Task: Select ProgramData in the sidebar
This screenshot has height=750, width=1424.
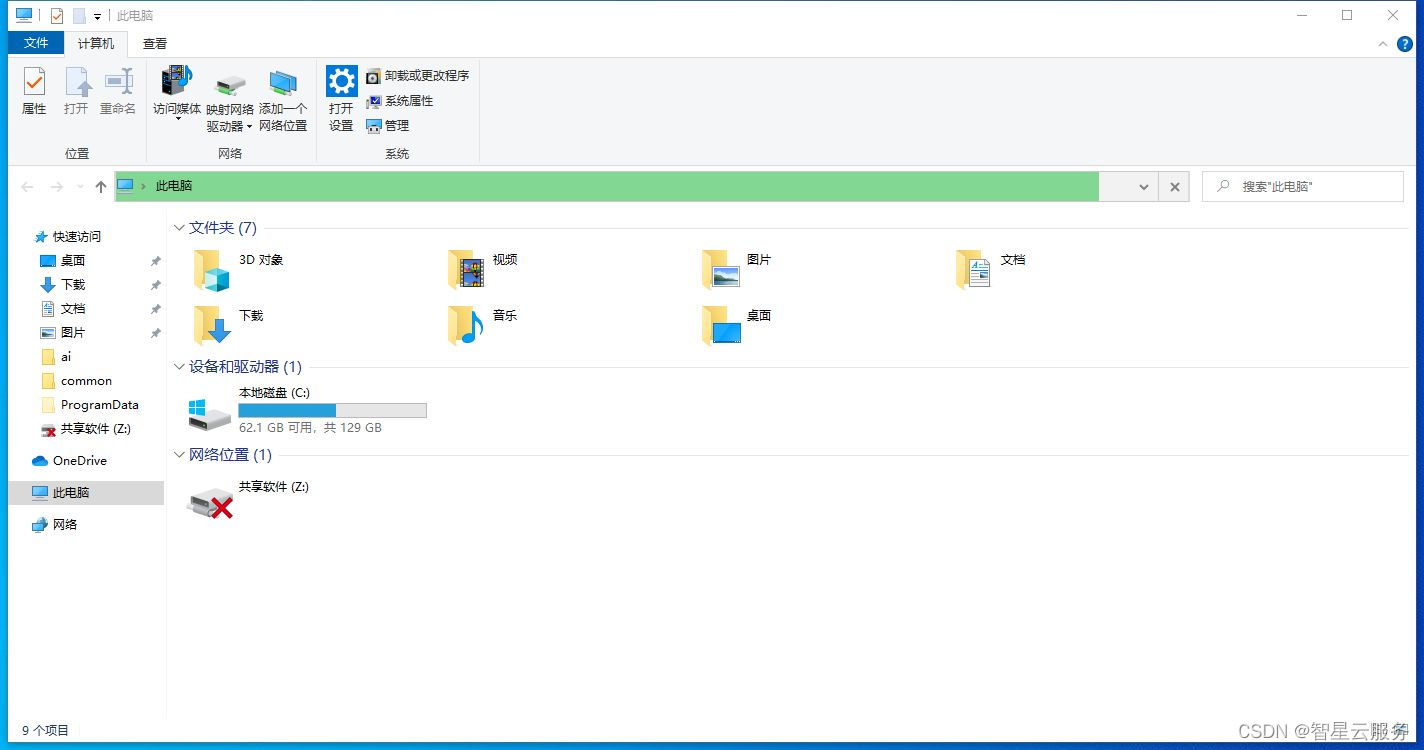Action: tap(99, 405)
